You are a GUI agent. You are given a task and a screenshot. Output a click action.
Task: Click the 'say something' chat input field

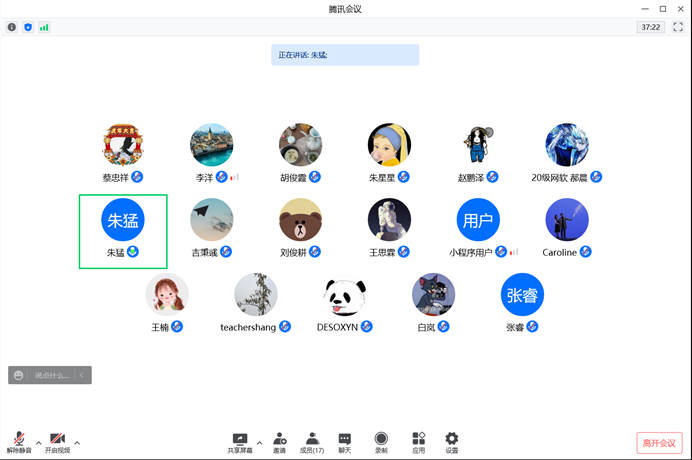click(51, 375)
